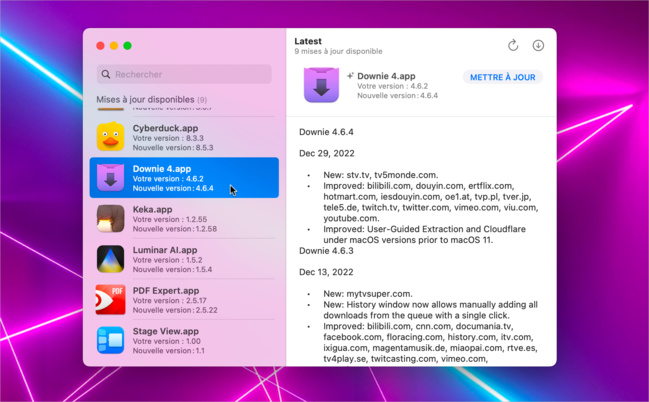Screen dimensions: 649x402
Task: Click 'New: stv.tv, tv5monde.com.' bullet
Action: click(380, 175)
